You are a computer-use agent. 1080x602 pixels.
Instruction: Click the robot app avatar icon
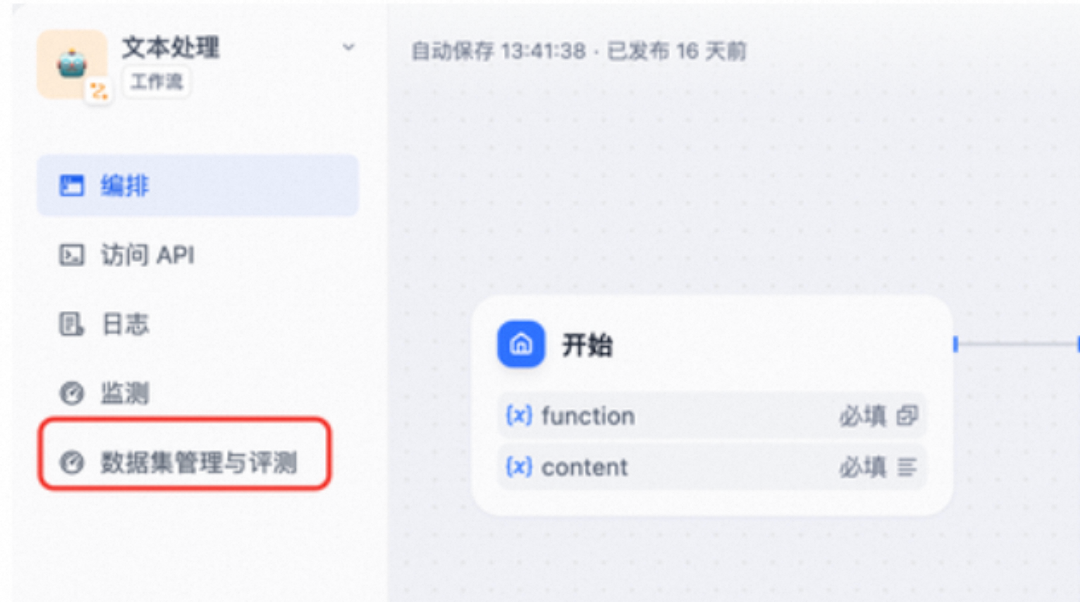click(x=72, y=65)
